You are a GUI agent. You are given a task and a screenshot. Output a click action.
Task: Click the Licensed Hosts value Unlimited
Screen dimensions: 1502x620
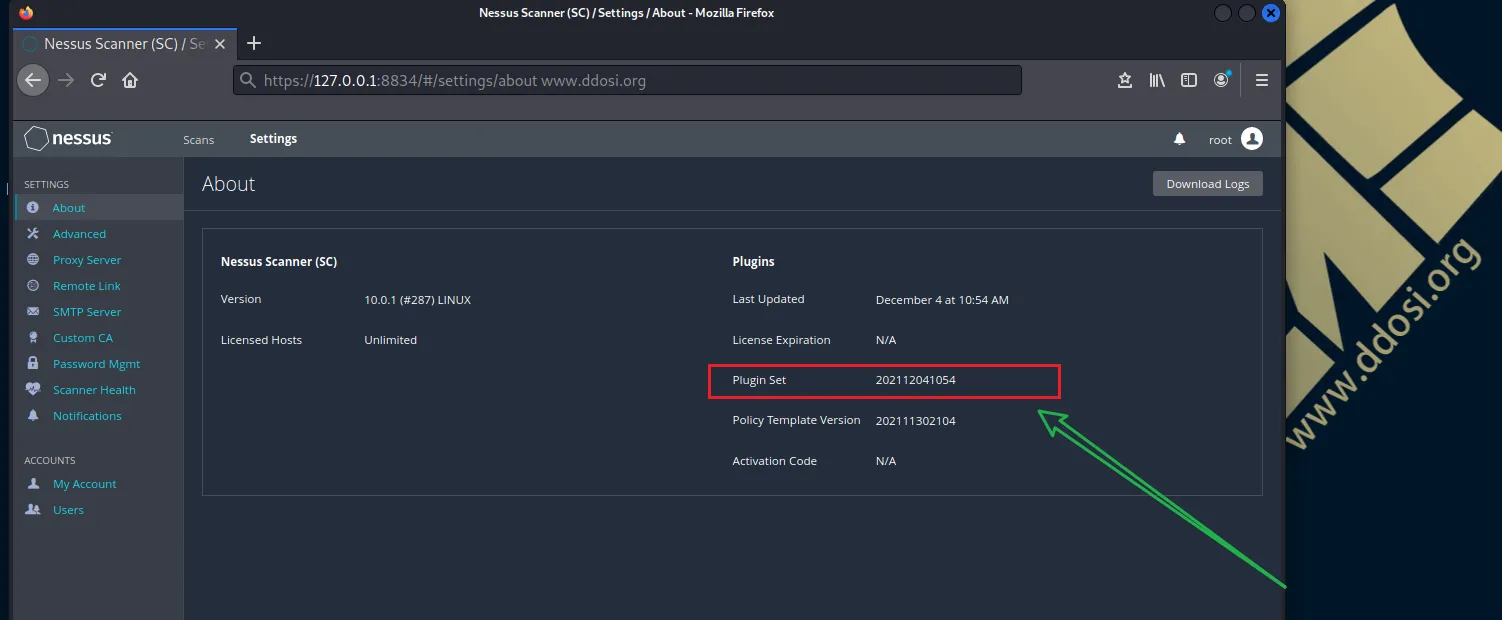pos(390,340)
